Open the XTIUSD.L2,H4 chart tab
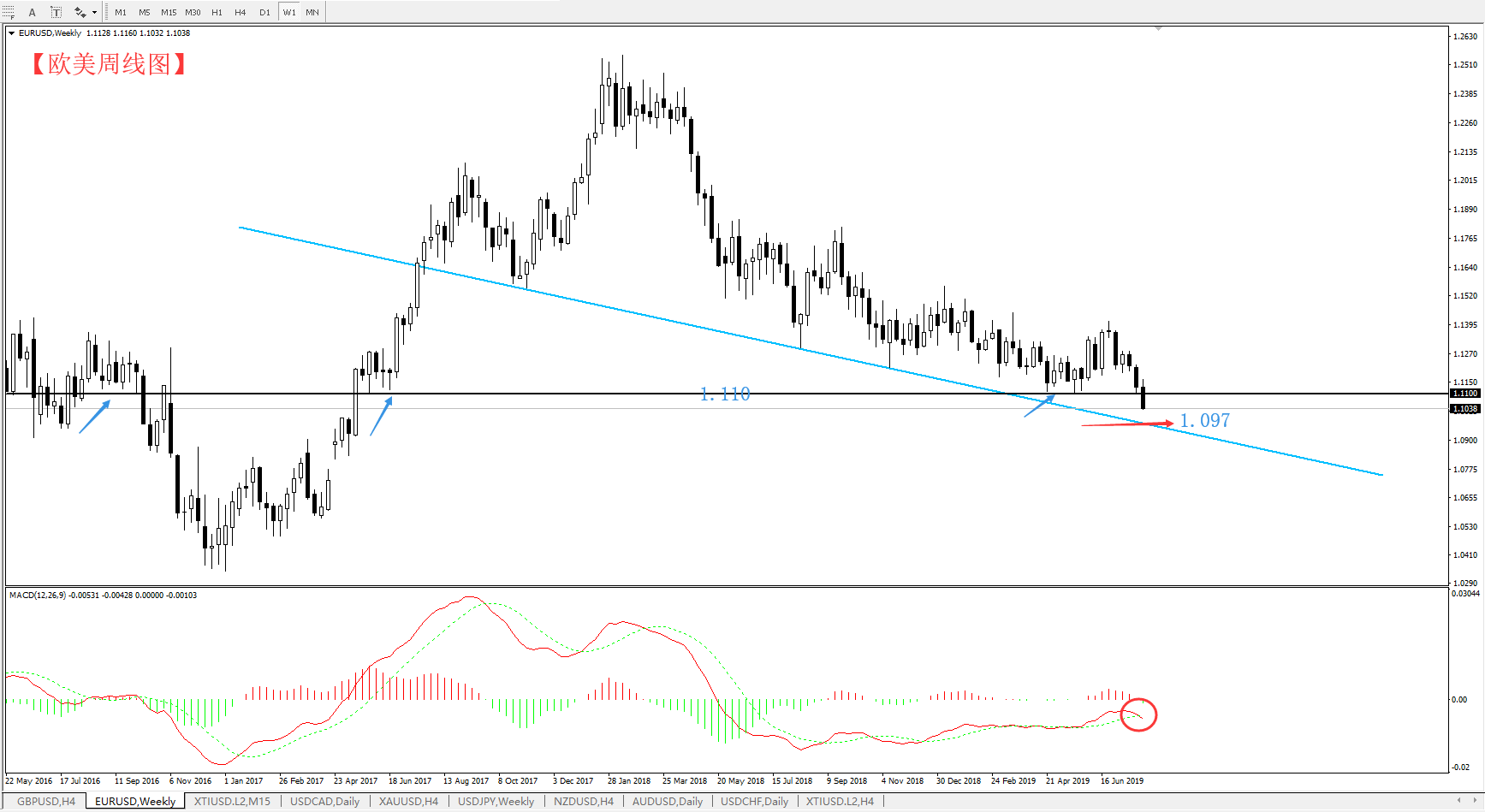This screenshot has width=1485, height=812. point(841,802)
